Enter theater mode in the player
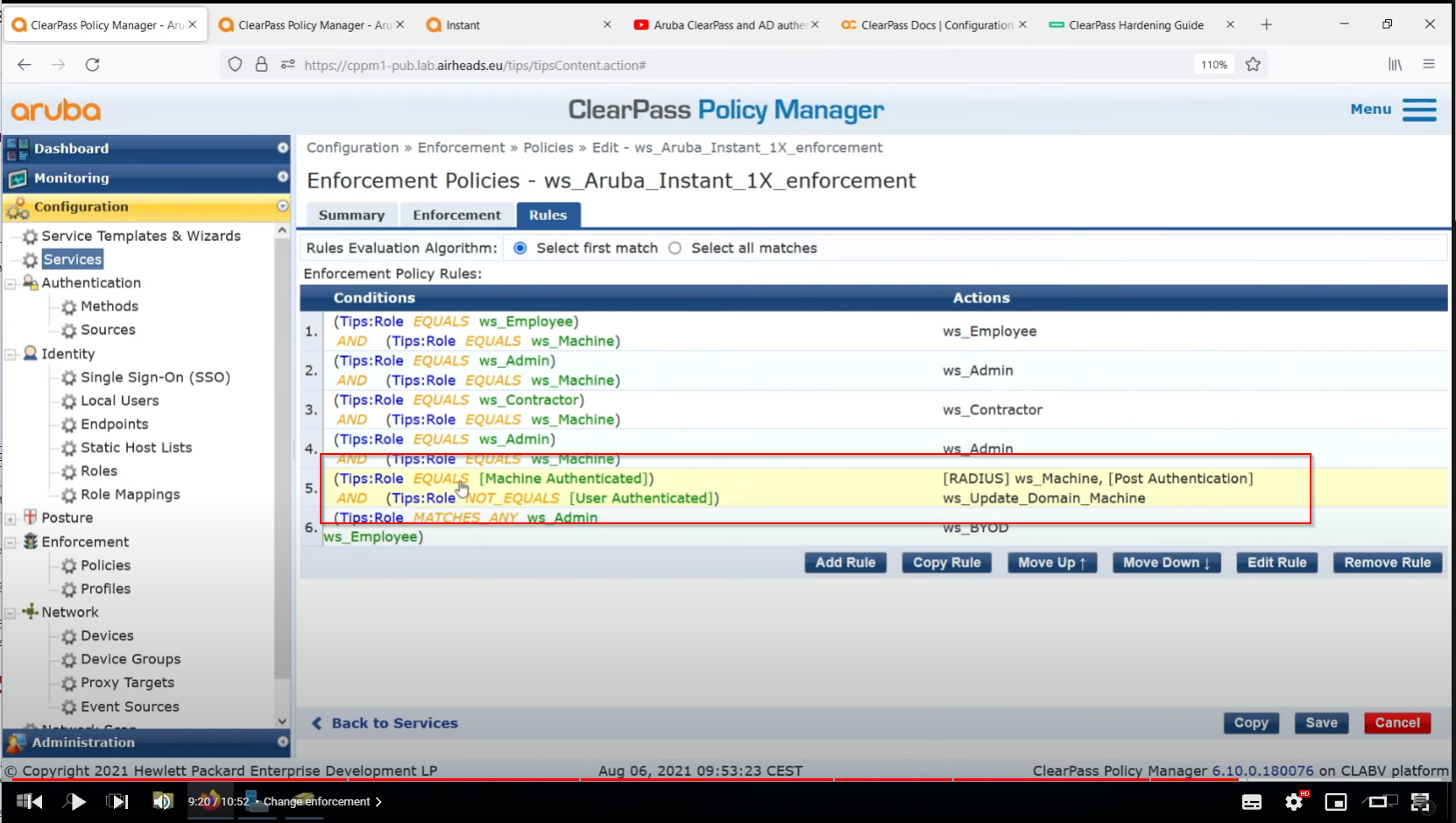 click(x=1380, y=801)
